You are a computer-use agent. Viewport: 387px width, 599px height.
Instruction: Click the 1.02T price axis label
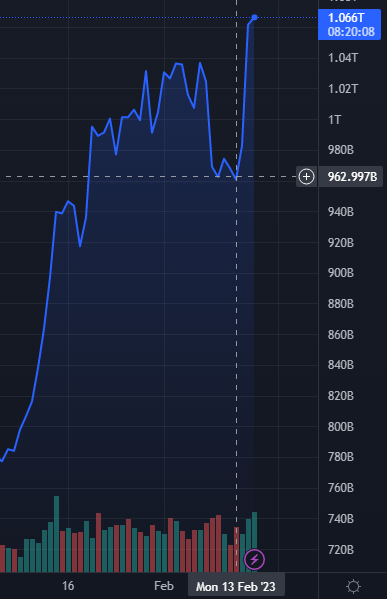coord(343,89)
